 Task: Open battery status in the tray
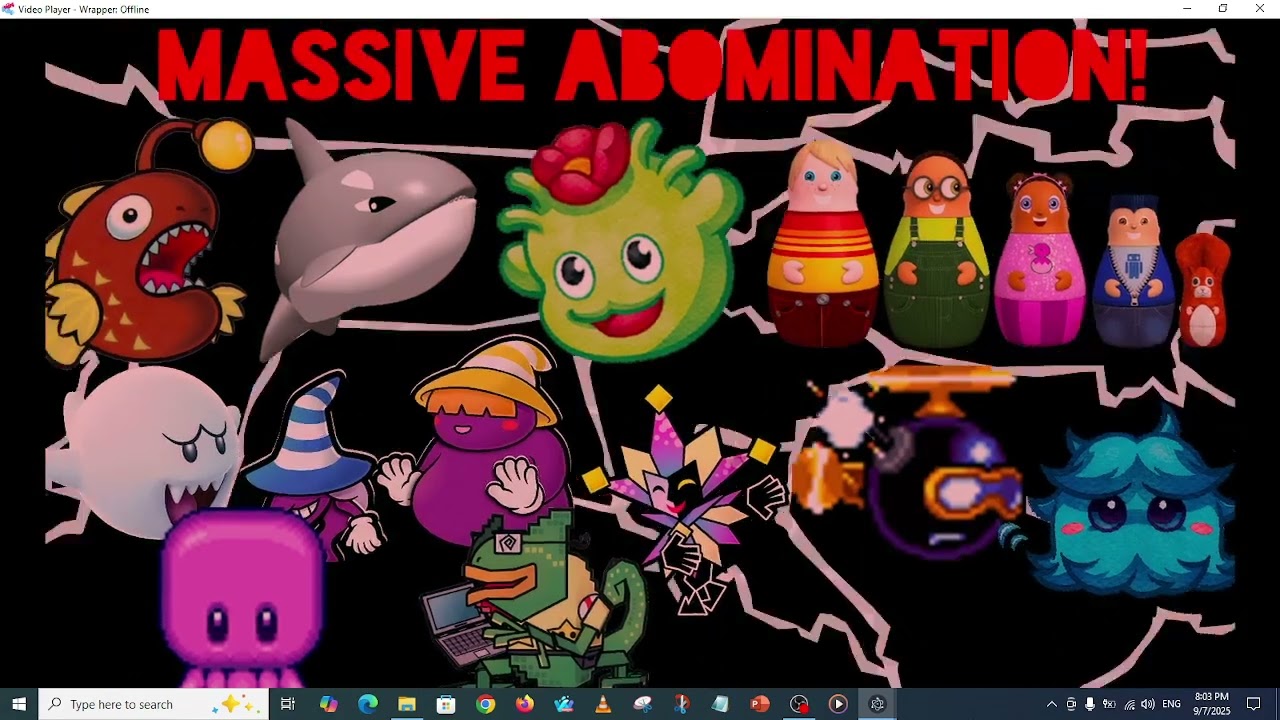[1109, 704]
